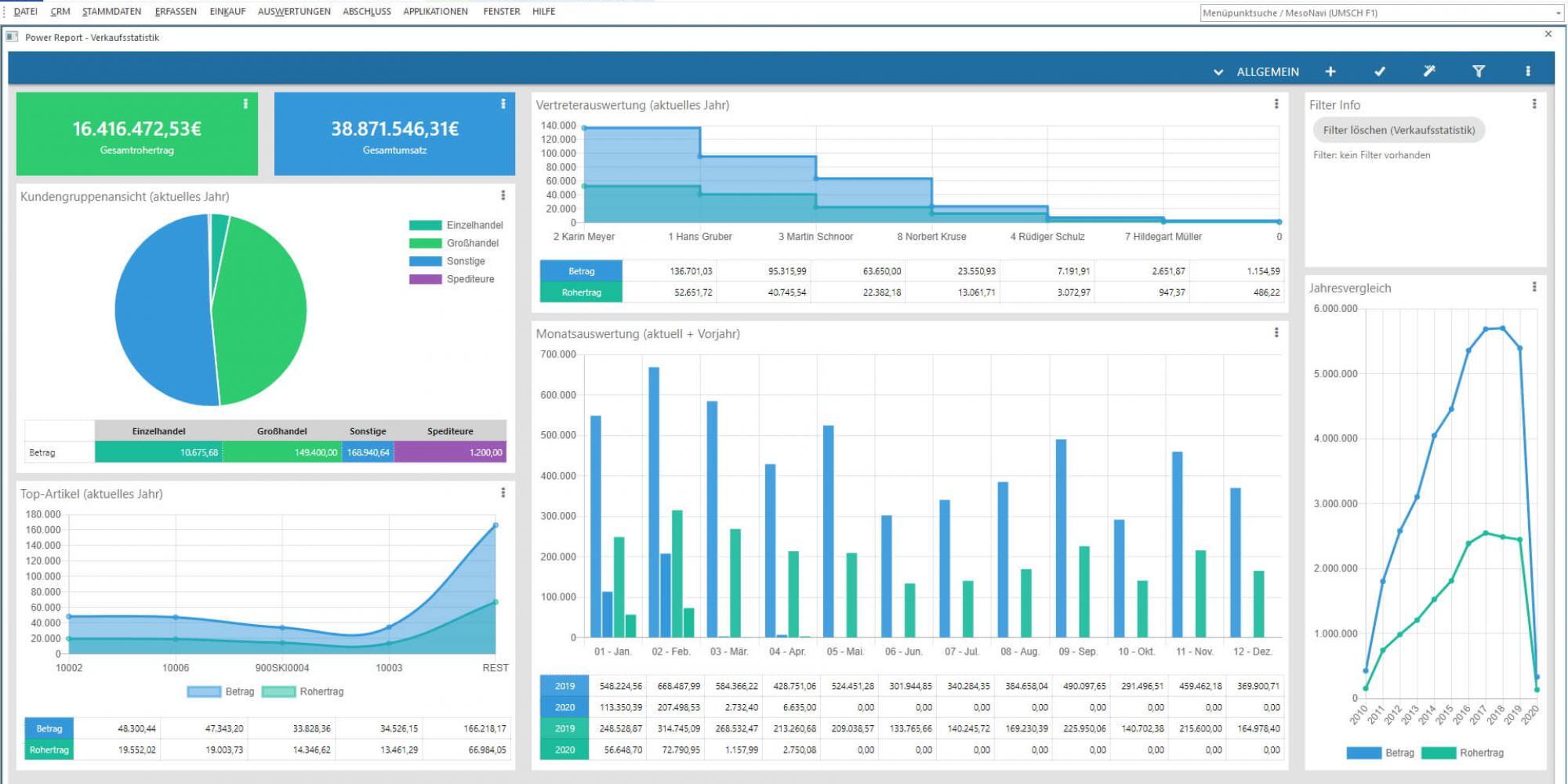Click axis label 2 Karin Meyer
The width and height of the screenshot is (1568, 784).
coord(584,237)
